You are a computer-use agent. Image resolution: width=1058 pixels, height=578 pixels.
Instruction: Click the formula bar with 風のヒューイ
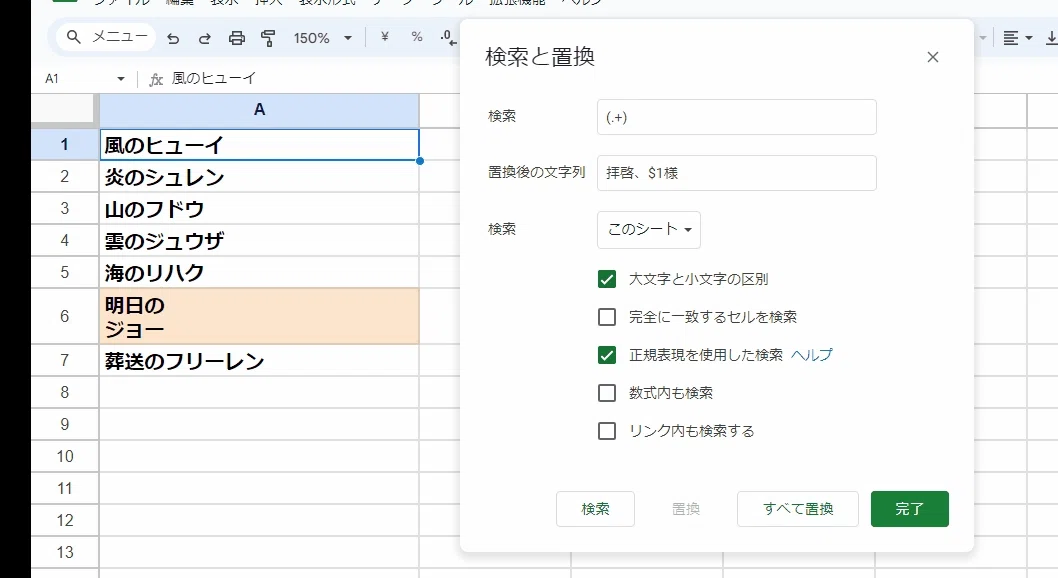coord(213,79)
